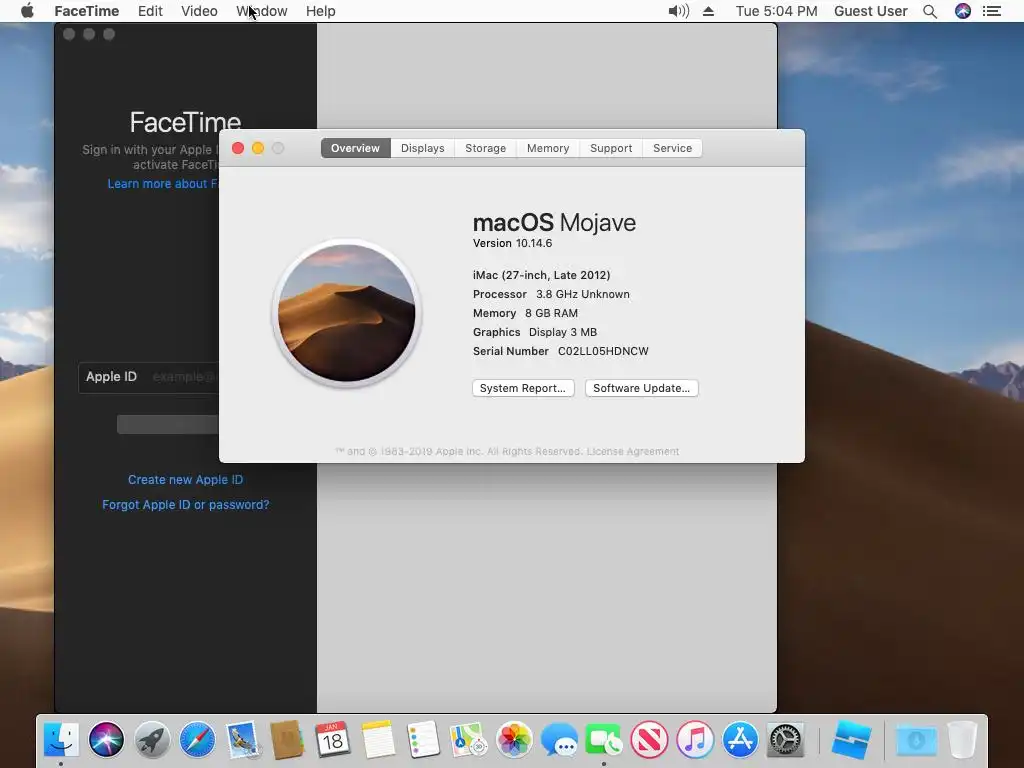This screenshot has width=1024, height=768.
Task: Click System Report button
Action: point(523,388)
